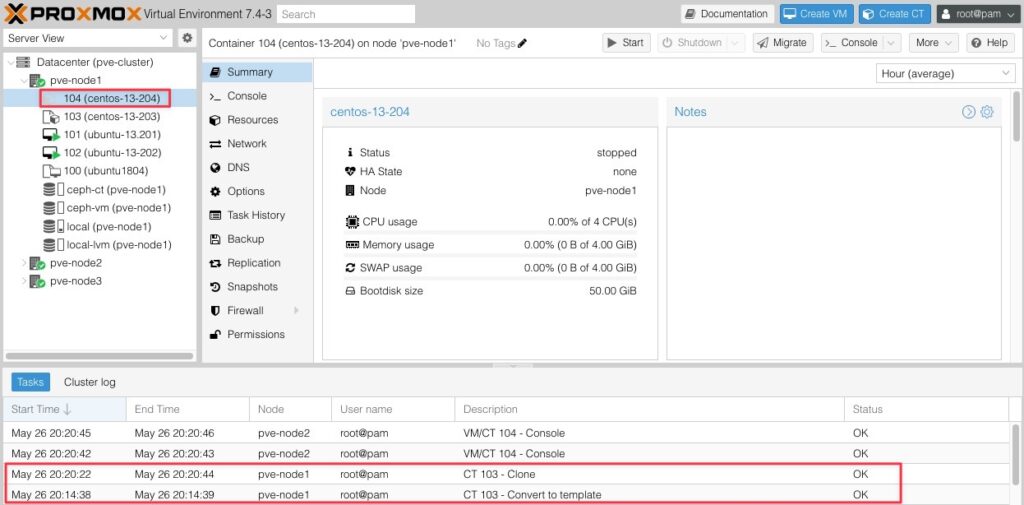Open the Task History menu item
The width and height of the screenshot is (1024, 505).
(257, 215)
